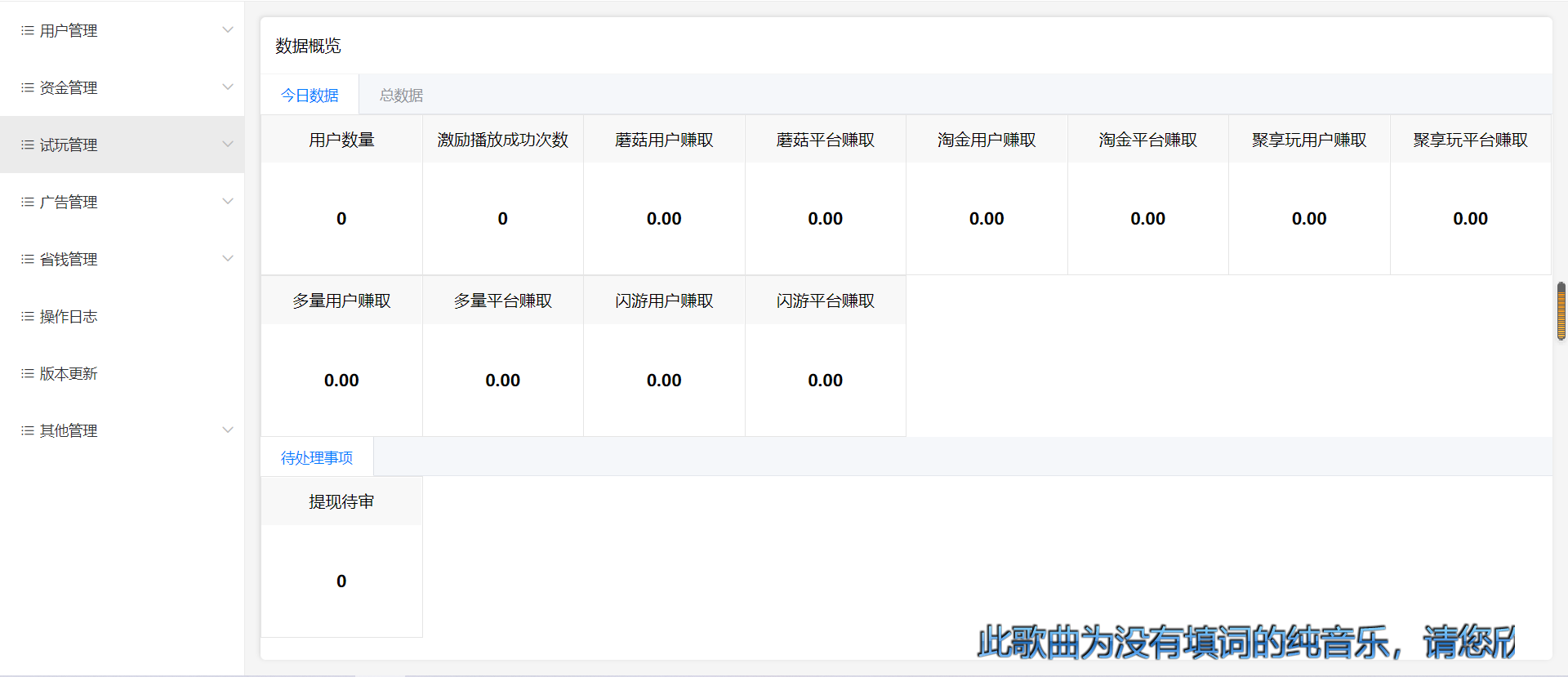Click the list icon beside 其他管理

tap(27, 430)
